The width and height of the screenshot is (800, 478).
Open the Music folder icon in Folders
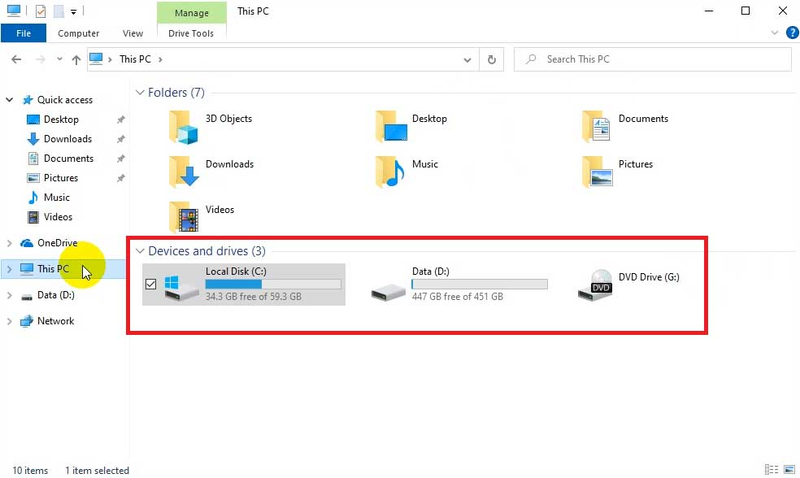390,172
